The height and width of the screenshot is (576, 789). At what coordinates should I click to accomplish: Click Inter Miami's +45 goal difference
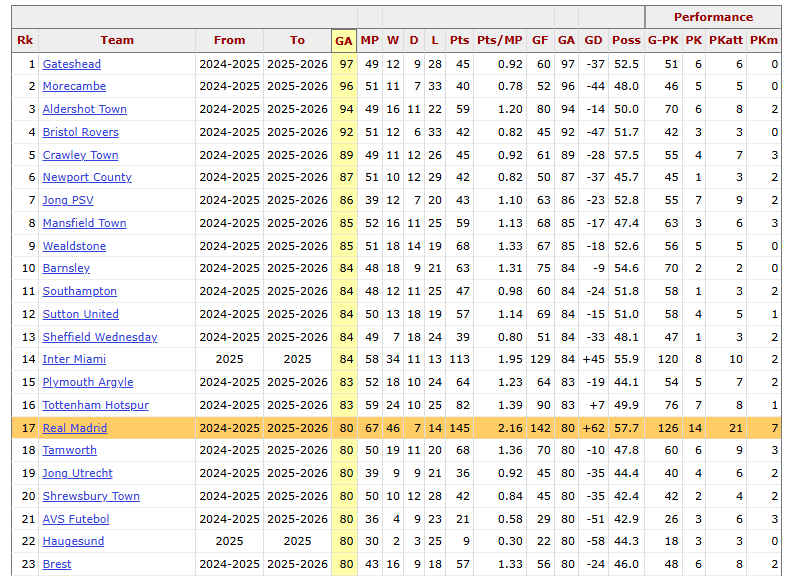pos(593,360)
